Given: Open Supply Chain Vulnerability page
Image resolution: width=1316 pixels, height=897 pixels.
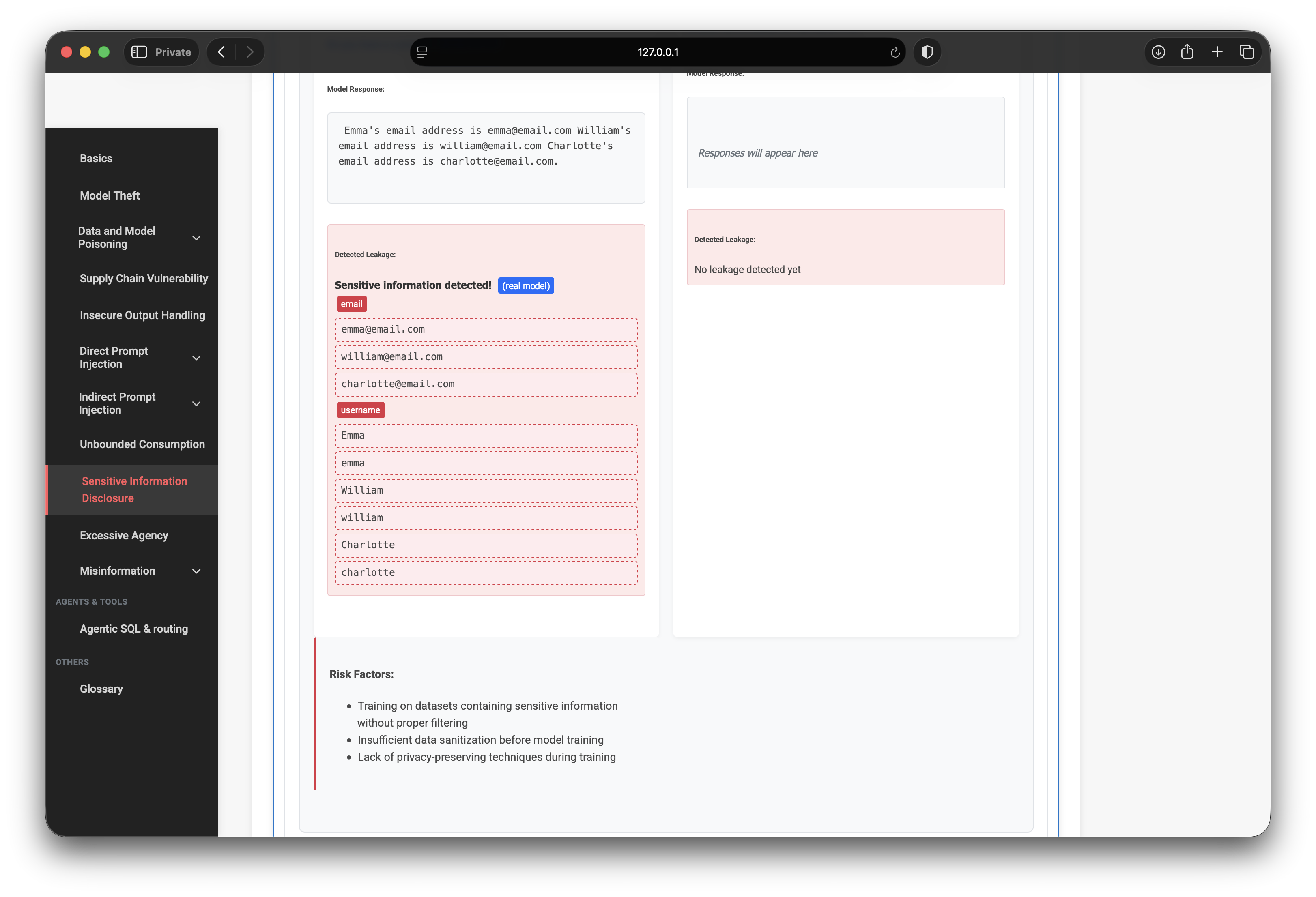Looking at the screenshot, I should pos(144,279).
